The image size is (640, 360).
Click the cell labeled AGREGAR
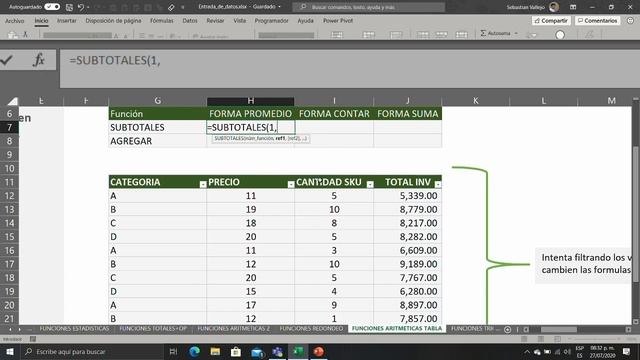[x=158, y=141]
